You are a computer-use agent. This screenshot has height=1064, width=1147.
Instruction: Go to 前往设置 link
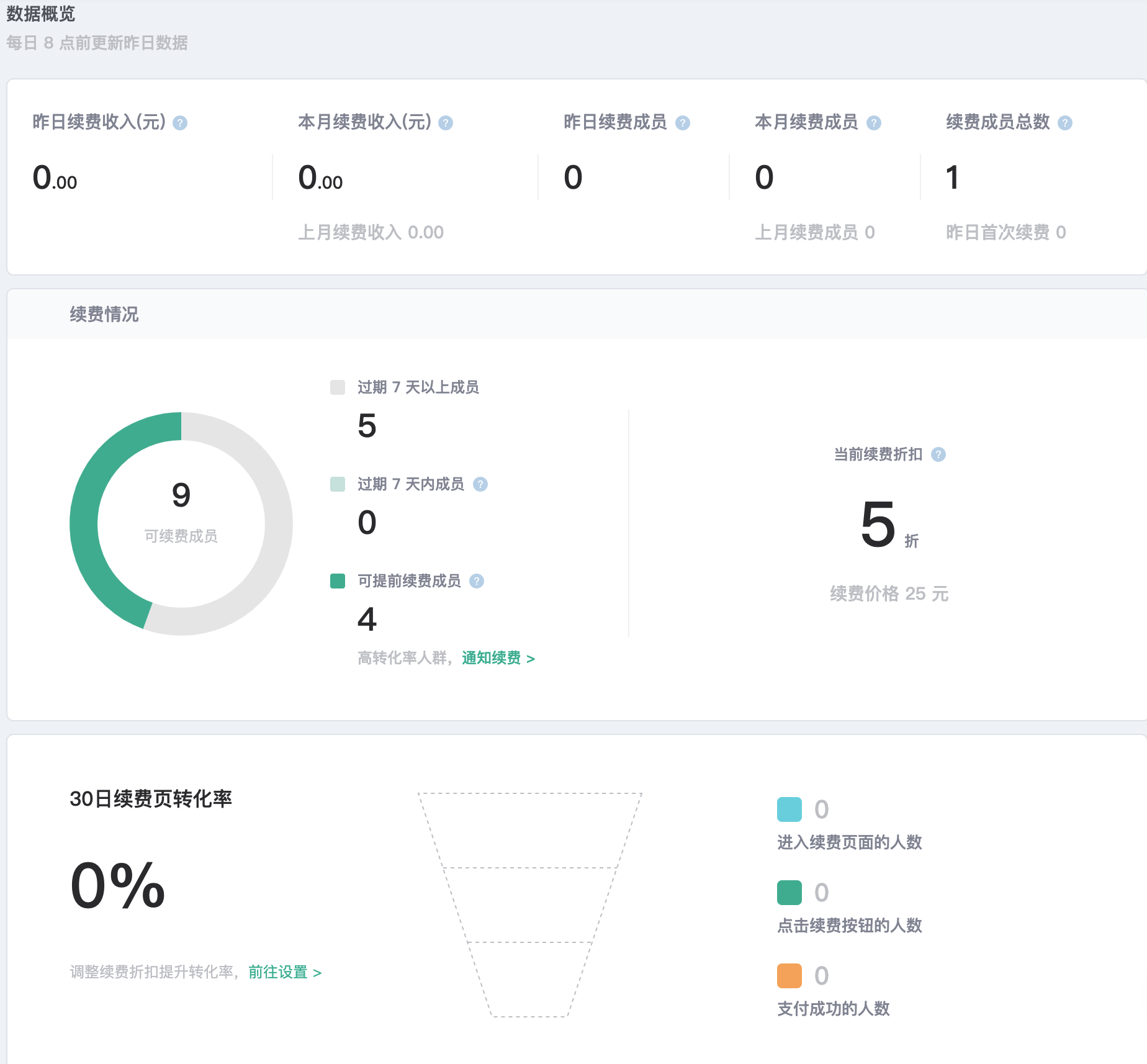point(285,972)
